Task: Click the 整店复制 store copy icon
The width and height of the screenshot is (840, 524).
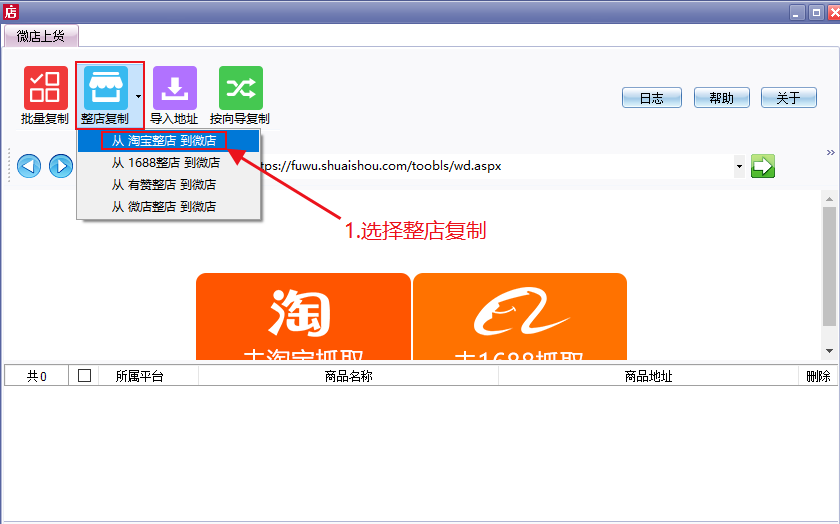Action: (106, 88)
